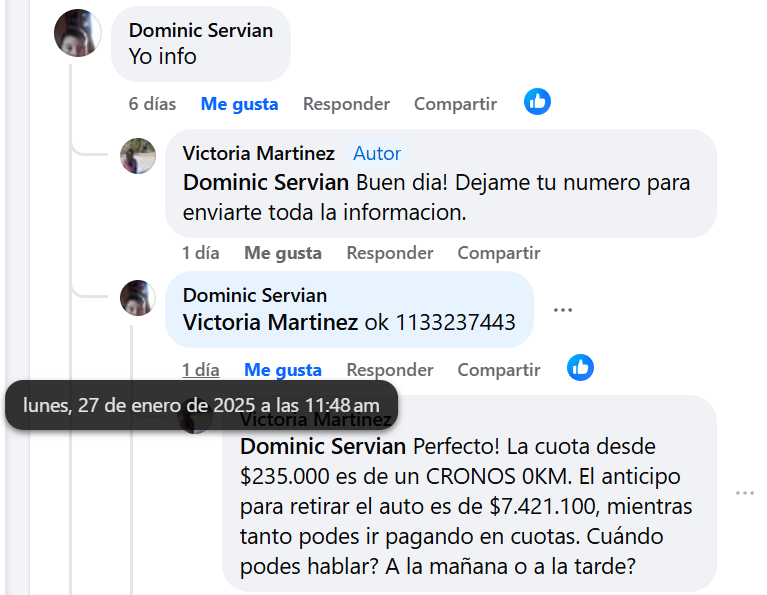Click the blue like reaction icon under "Yo info"
767x595 pixels.
coord(538,102)
